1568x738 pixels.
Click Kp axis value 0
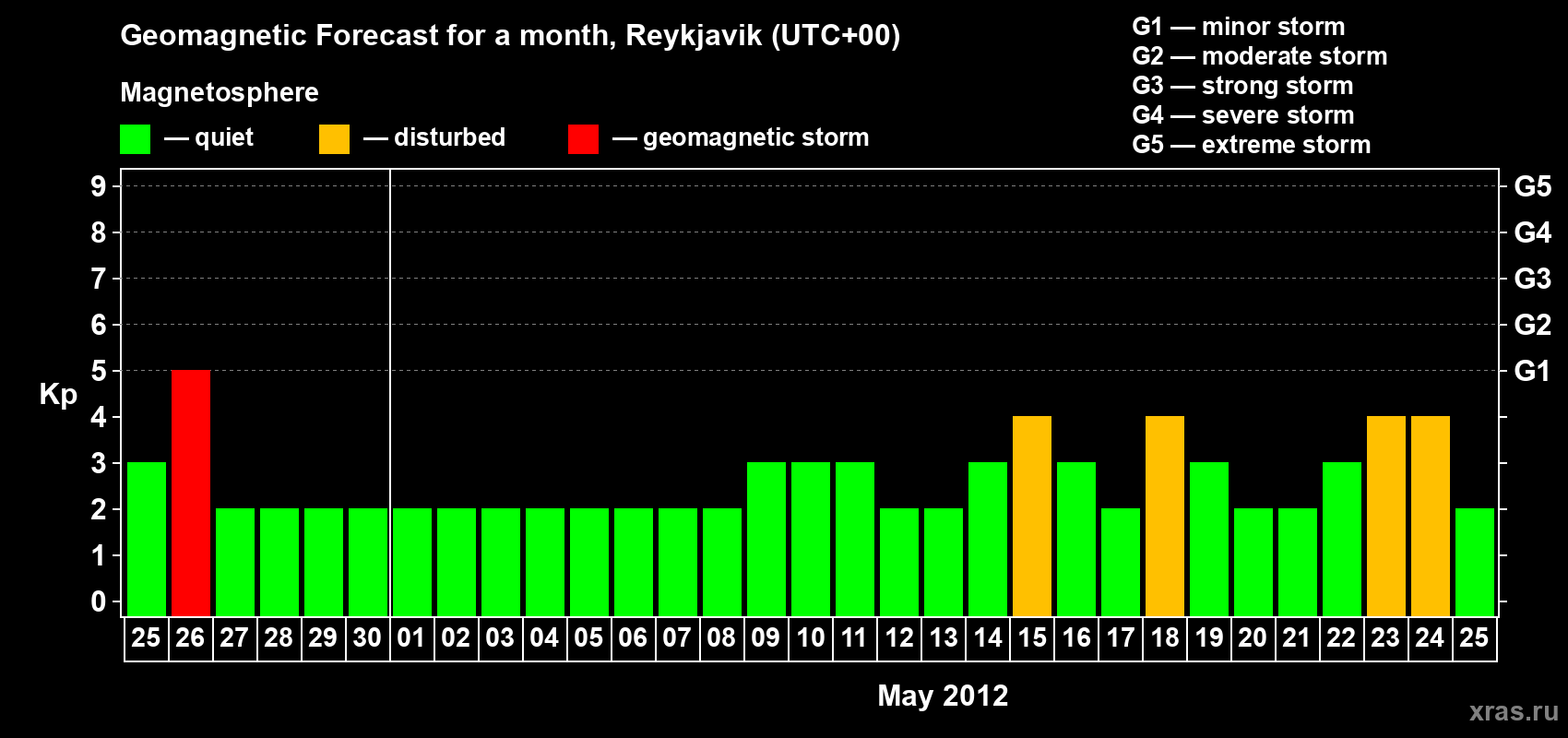tap(99, 601)
